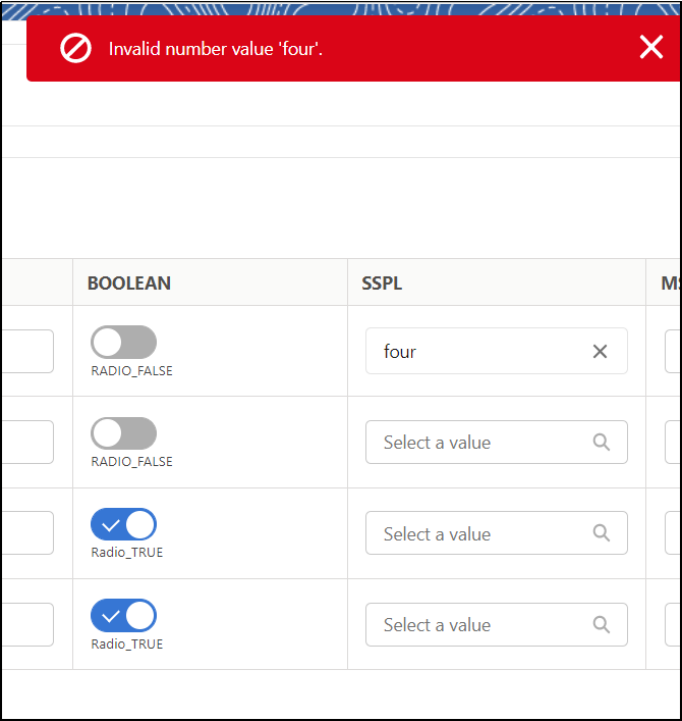Toggle the second RADIO_FALSE switch on
682x721 pixels.
click(x=124, y=434)
